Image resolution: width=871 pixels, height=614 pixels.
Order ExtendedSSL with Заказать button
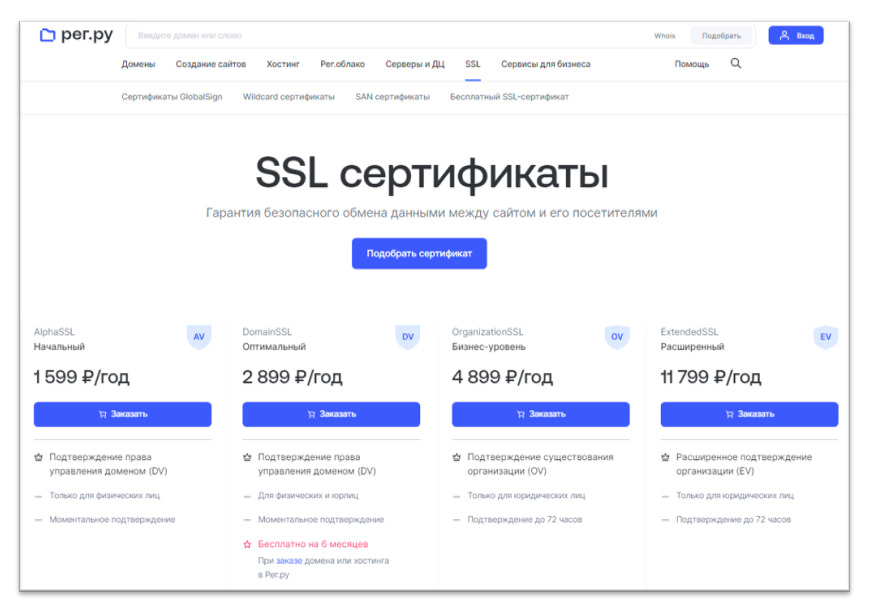coord(749,414)
